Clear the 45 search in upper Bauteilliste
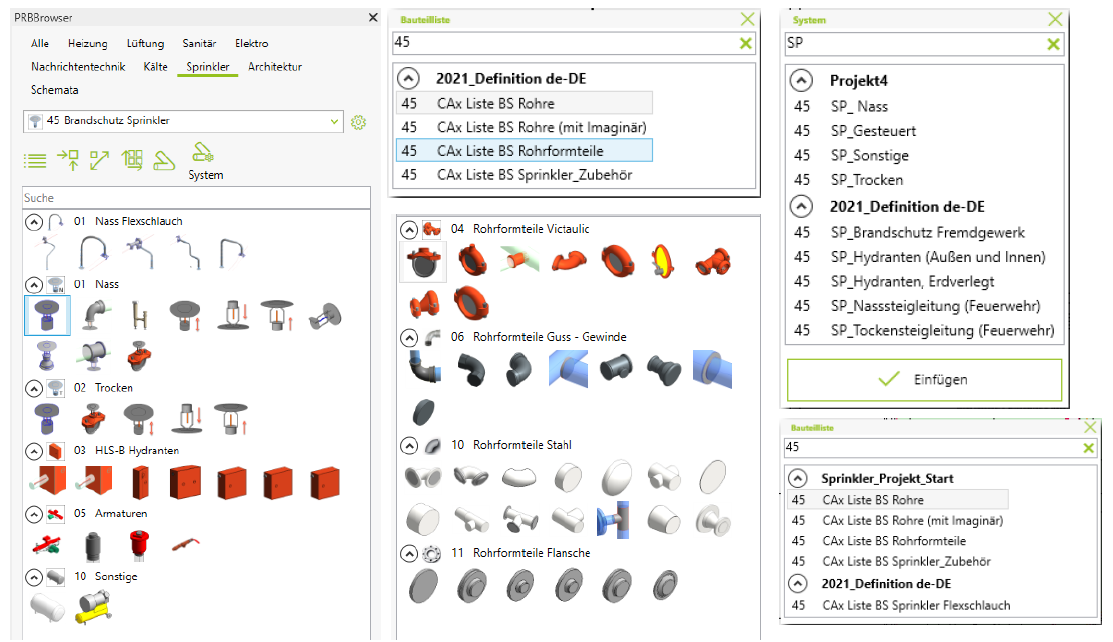 745,43
